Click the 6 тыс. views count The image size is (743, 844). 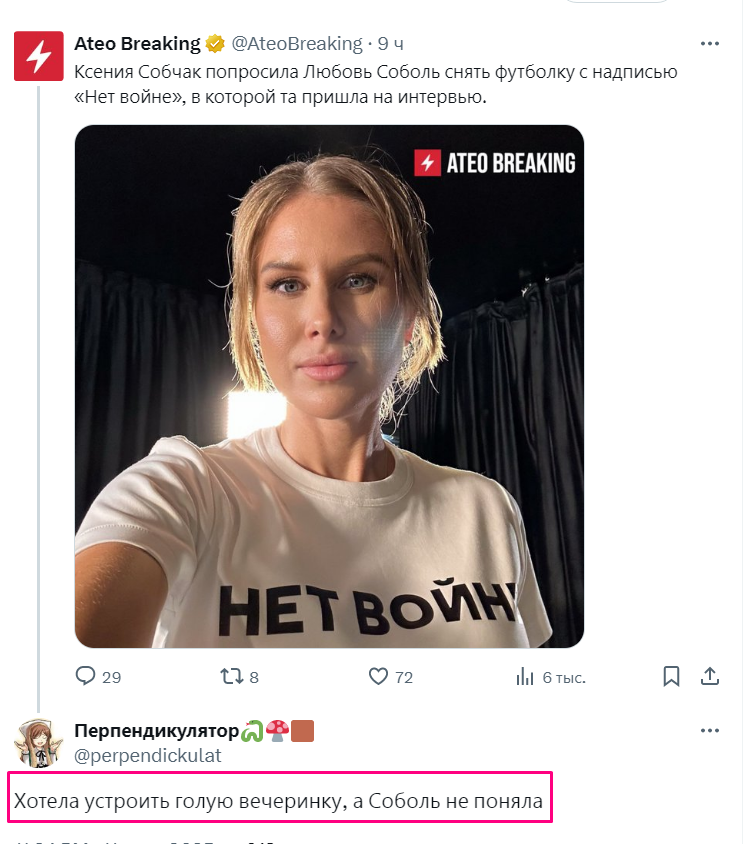tap(563, 677)
